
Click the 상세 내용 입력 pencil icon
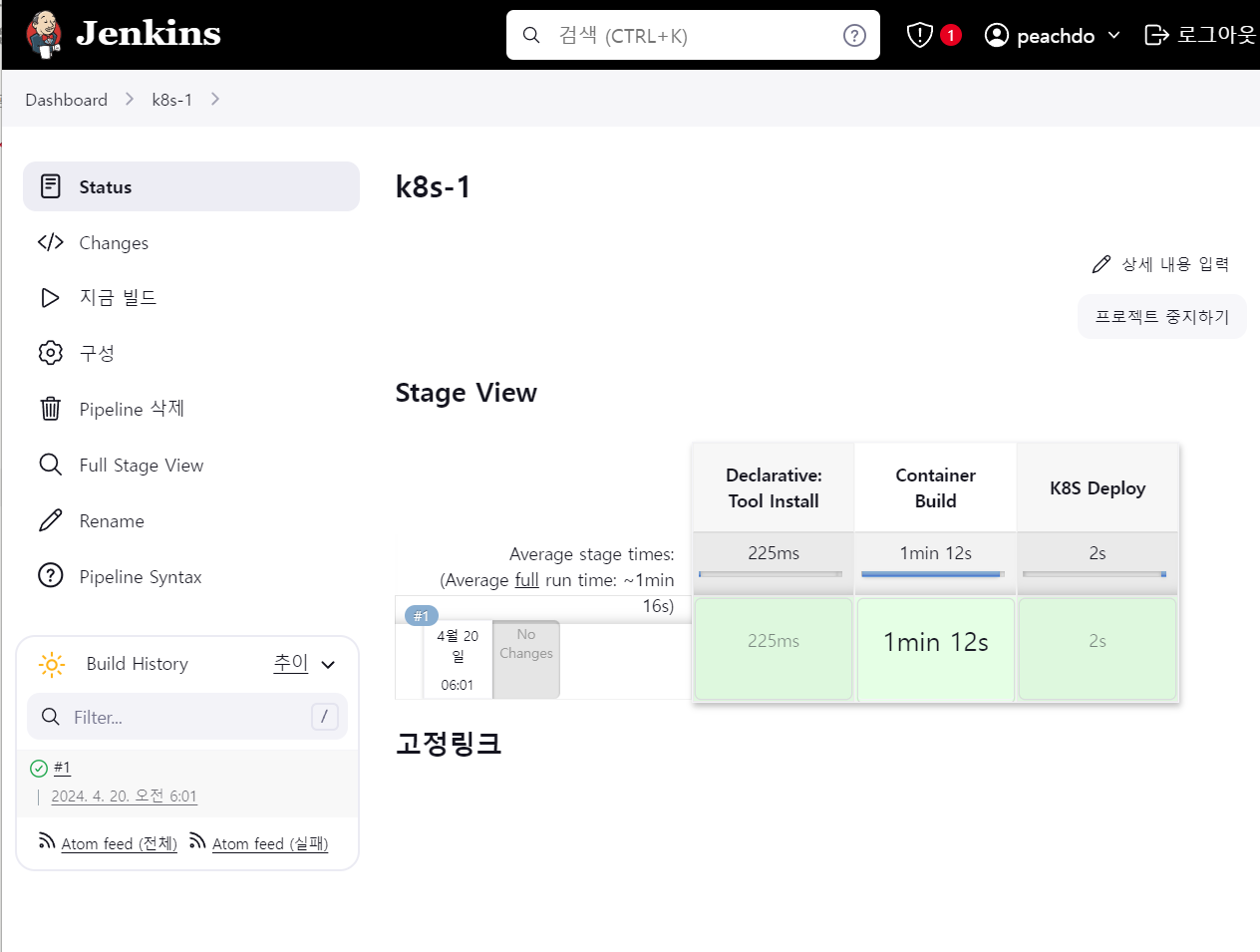pyautogui.click(x=1101, y=264)
